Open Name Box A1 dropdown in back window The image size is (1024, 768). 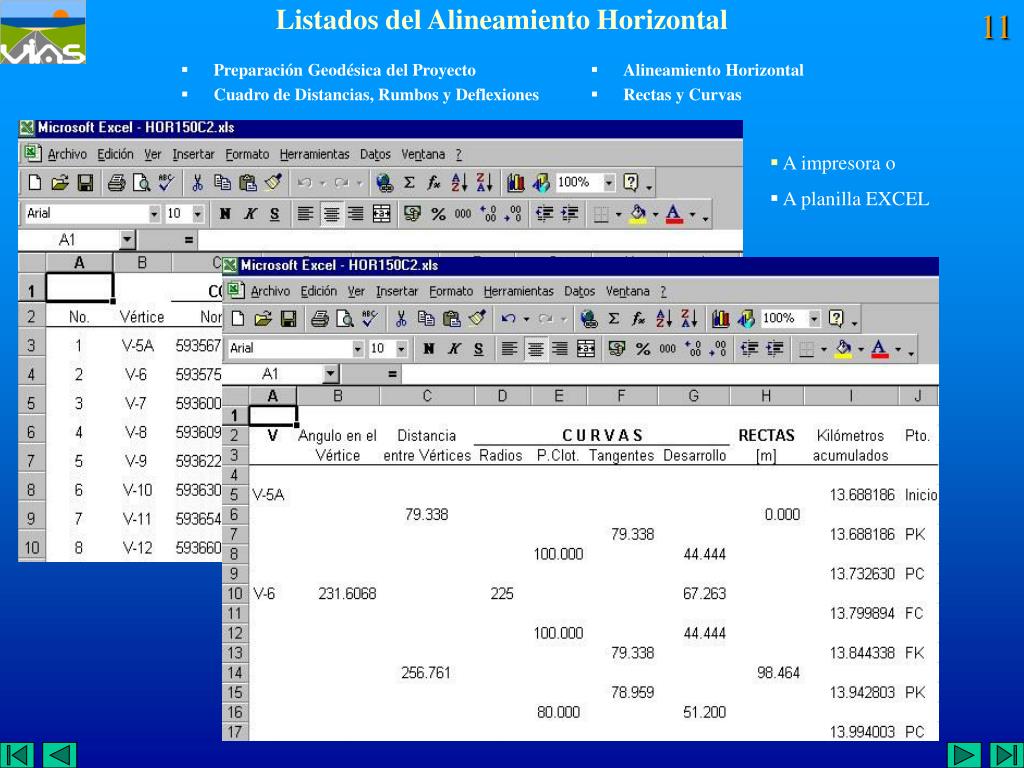(127, 240)
